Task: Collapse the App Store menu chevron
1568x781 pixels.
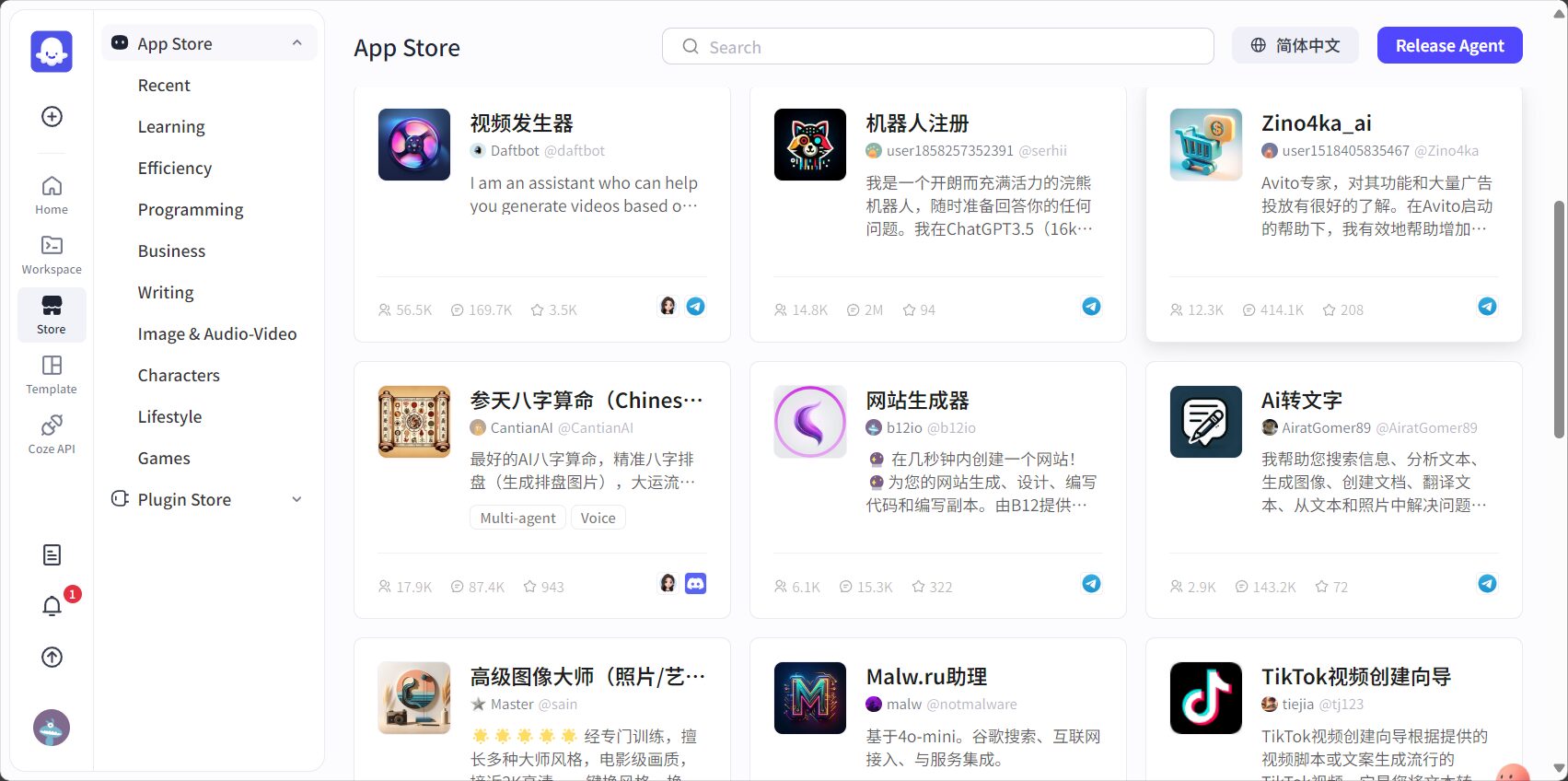Action: pyautogui.click(x=296, y=43)
